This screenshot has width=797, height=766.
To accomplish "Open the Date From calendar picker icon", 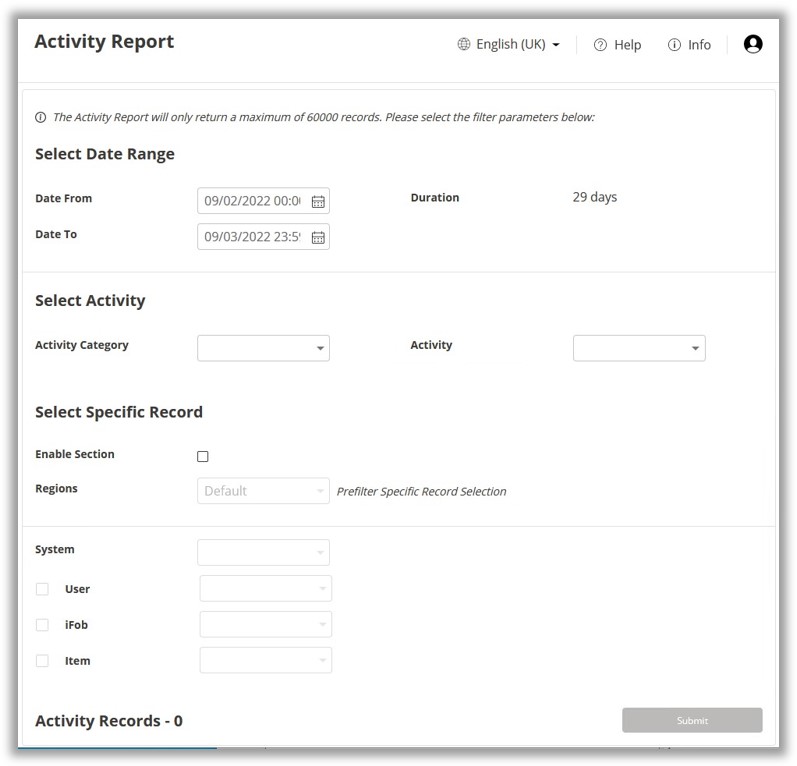I will click(x=318, y=201).
